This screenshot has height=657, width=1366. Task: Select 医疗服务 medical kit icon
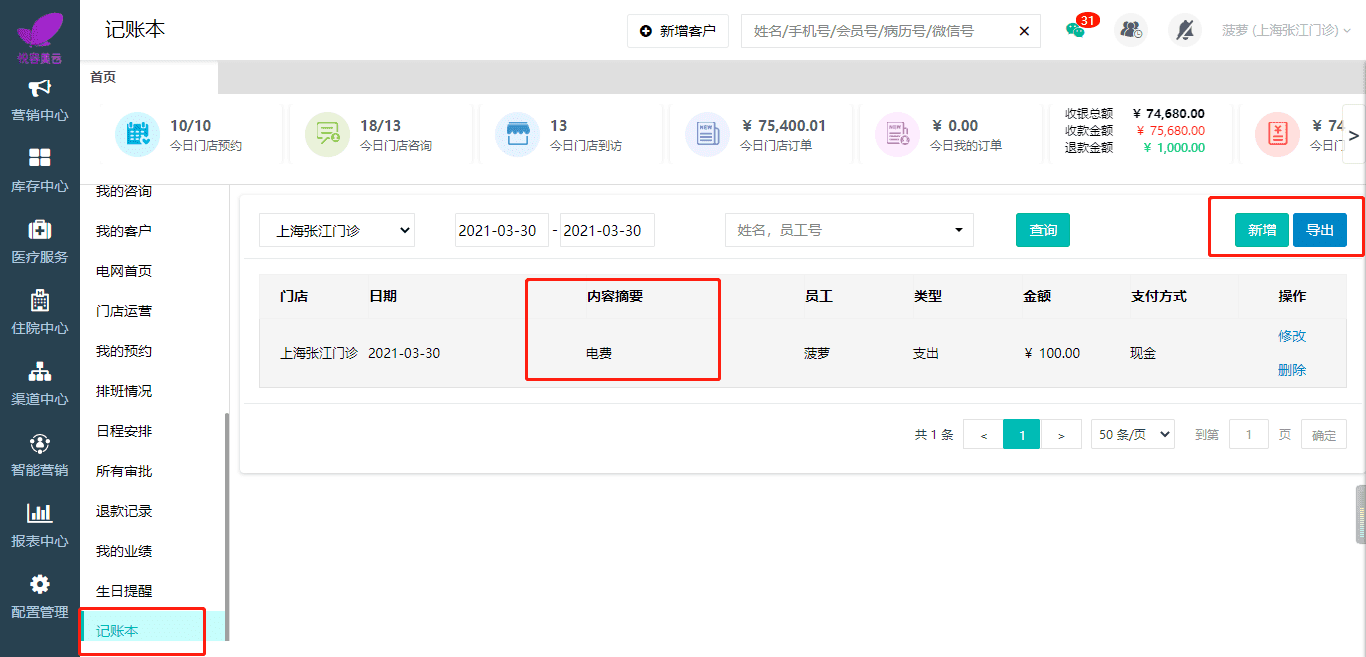tap(40, 230)
